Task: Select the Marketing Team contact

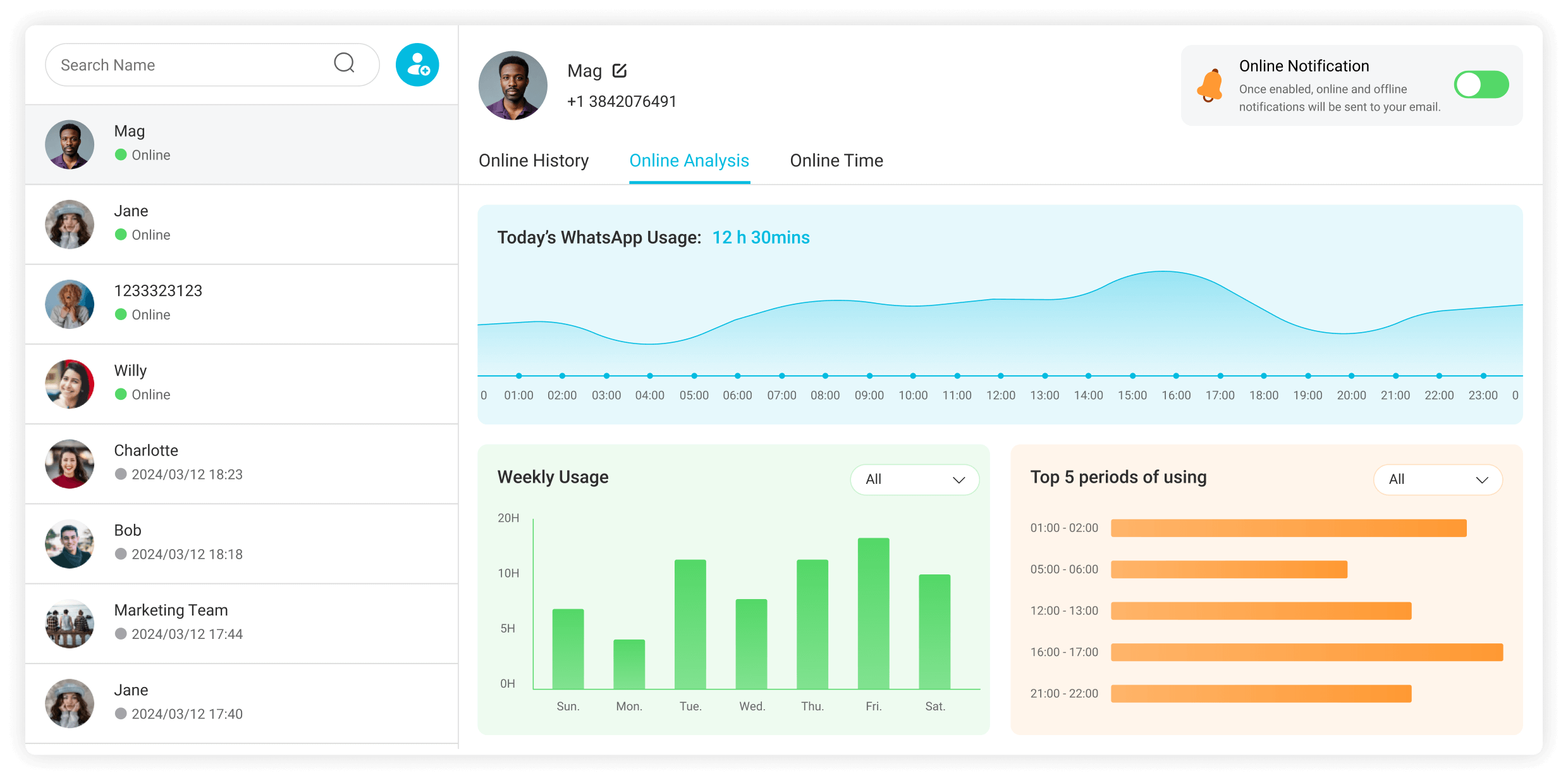Action: tap(242, 623)
